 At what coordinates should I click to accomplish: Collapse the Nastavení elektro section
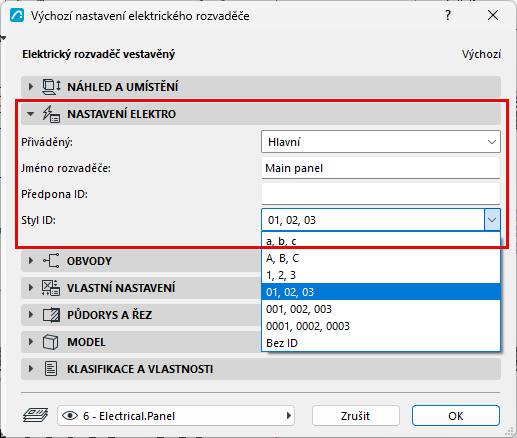[30, 114]
